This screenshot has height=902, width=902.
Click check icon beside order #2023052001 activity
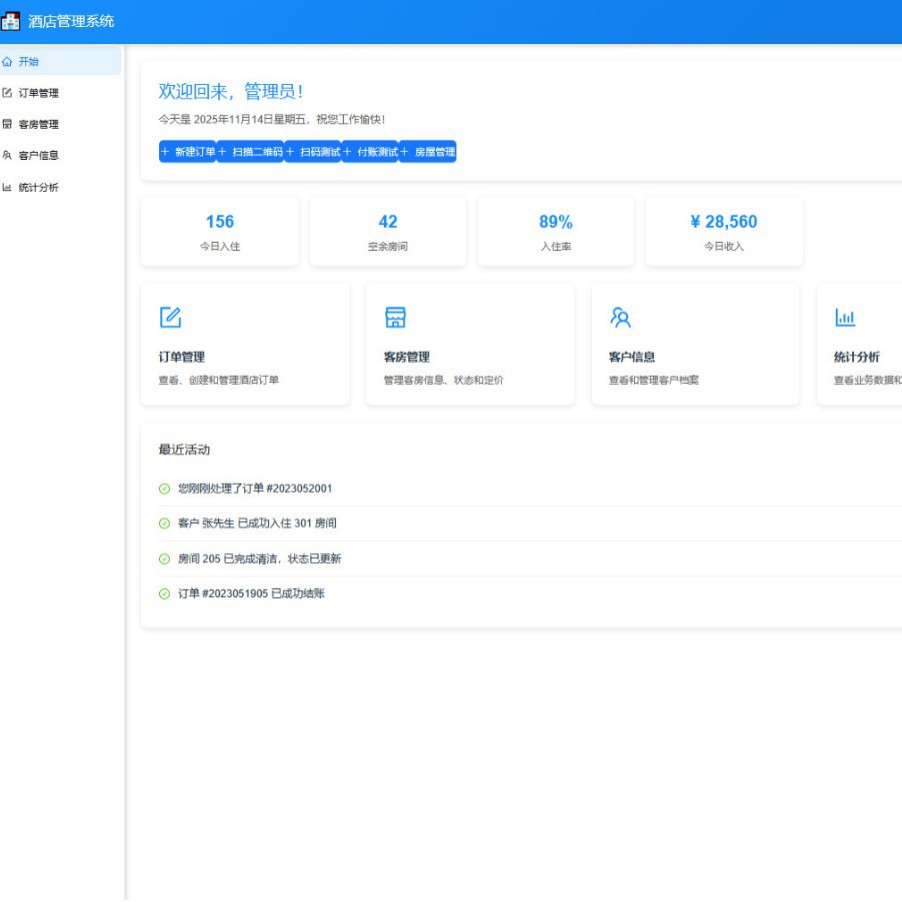click(164, 488)
